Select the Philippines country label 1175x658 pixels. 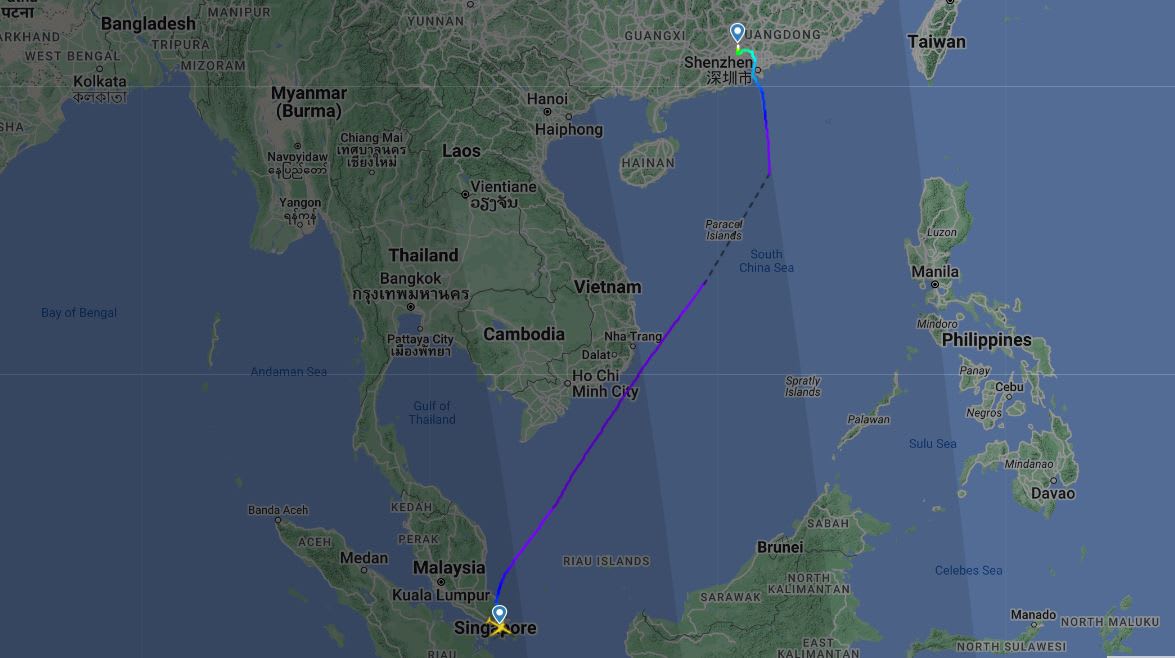986,340
